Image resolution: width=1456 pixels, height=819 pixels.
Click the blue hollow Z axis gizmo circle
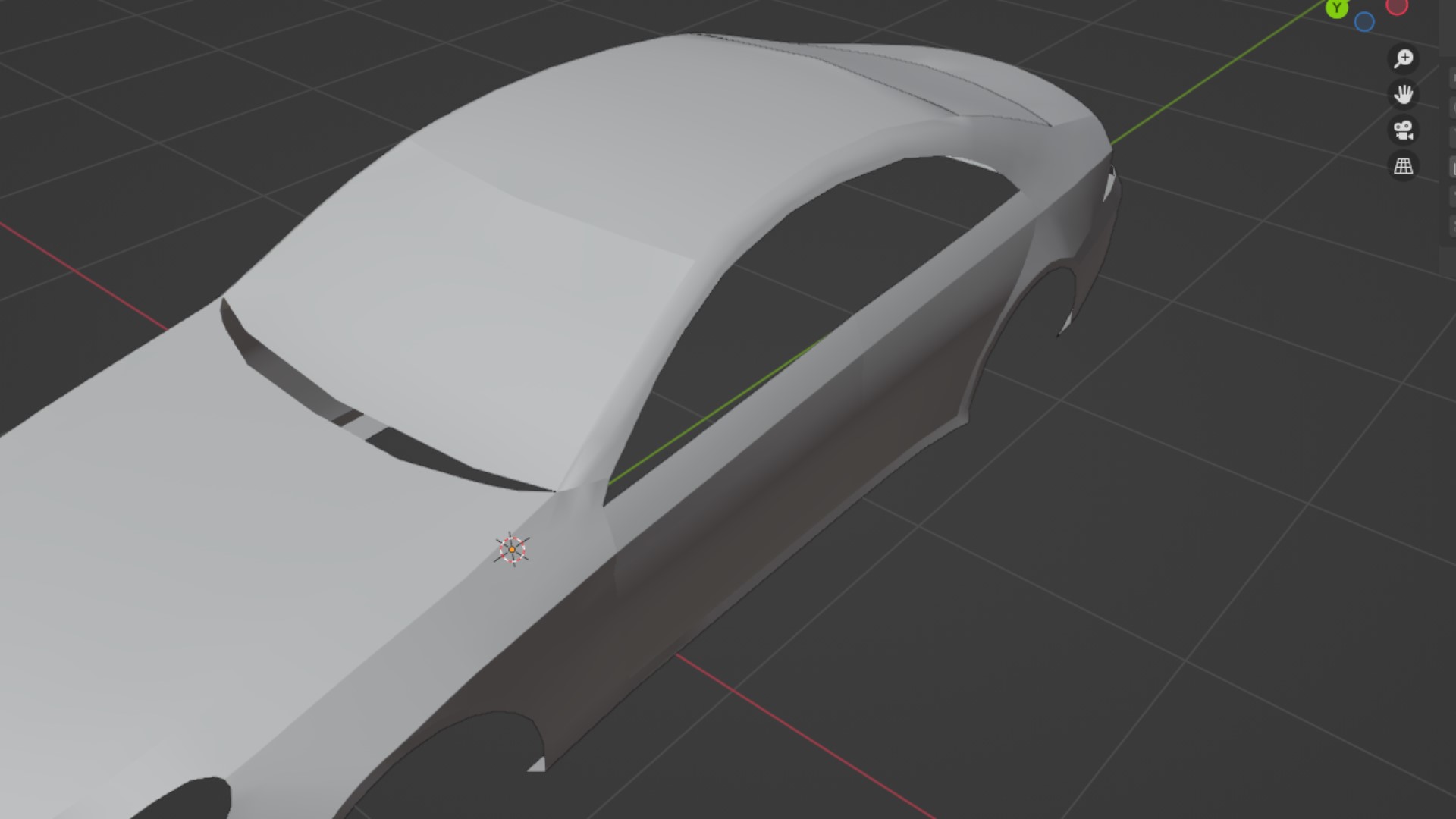tap(1364, 22)
